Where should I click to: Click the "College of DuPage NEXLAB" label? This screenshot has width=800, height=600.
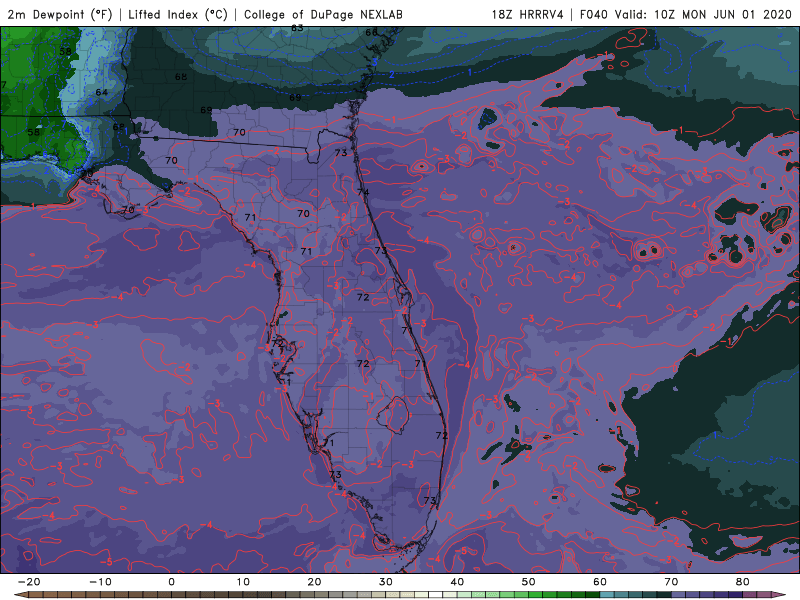click(x=323, y=14)
